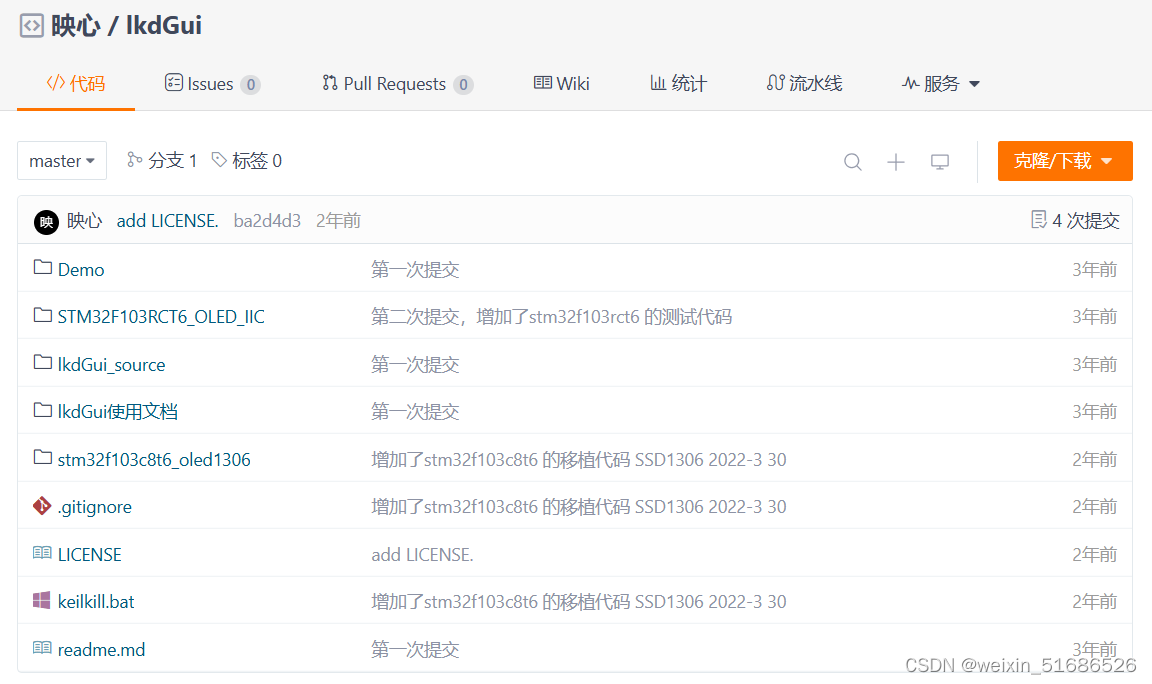
Task: Click the .gitignore file type icon
Action: click(41, 506)
